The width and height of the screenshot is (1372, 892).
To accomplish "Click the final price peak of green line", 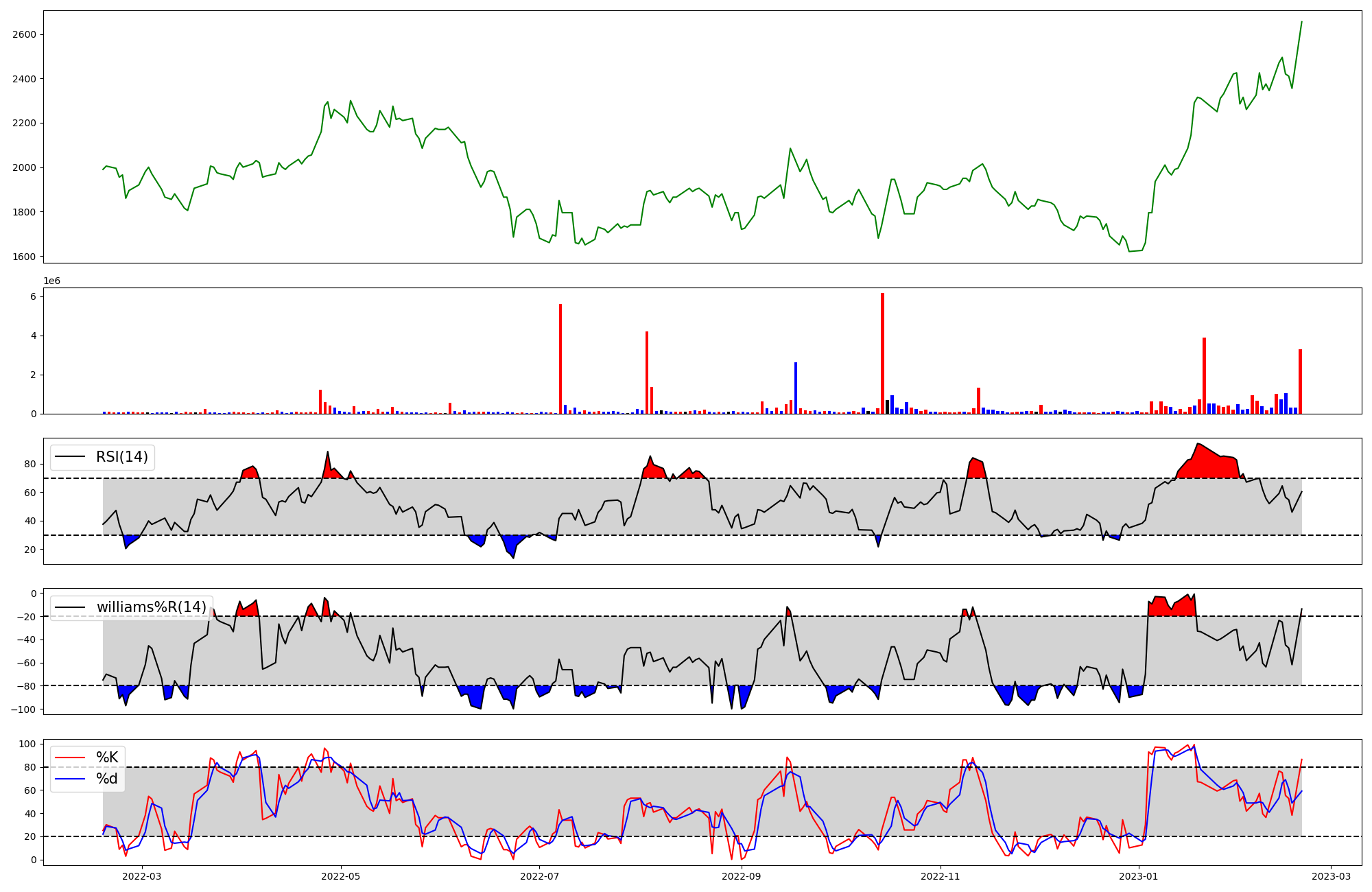I will 1301,22.
